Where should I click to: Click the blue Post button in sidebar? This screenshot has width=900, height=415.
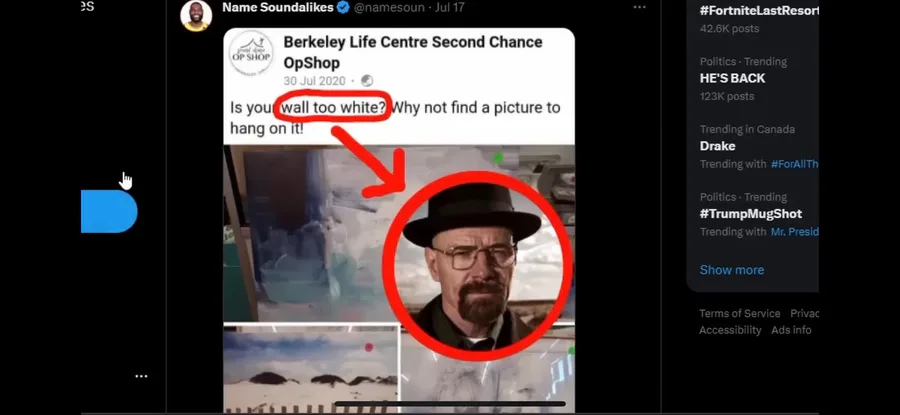point(109,212)
